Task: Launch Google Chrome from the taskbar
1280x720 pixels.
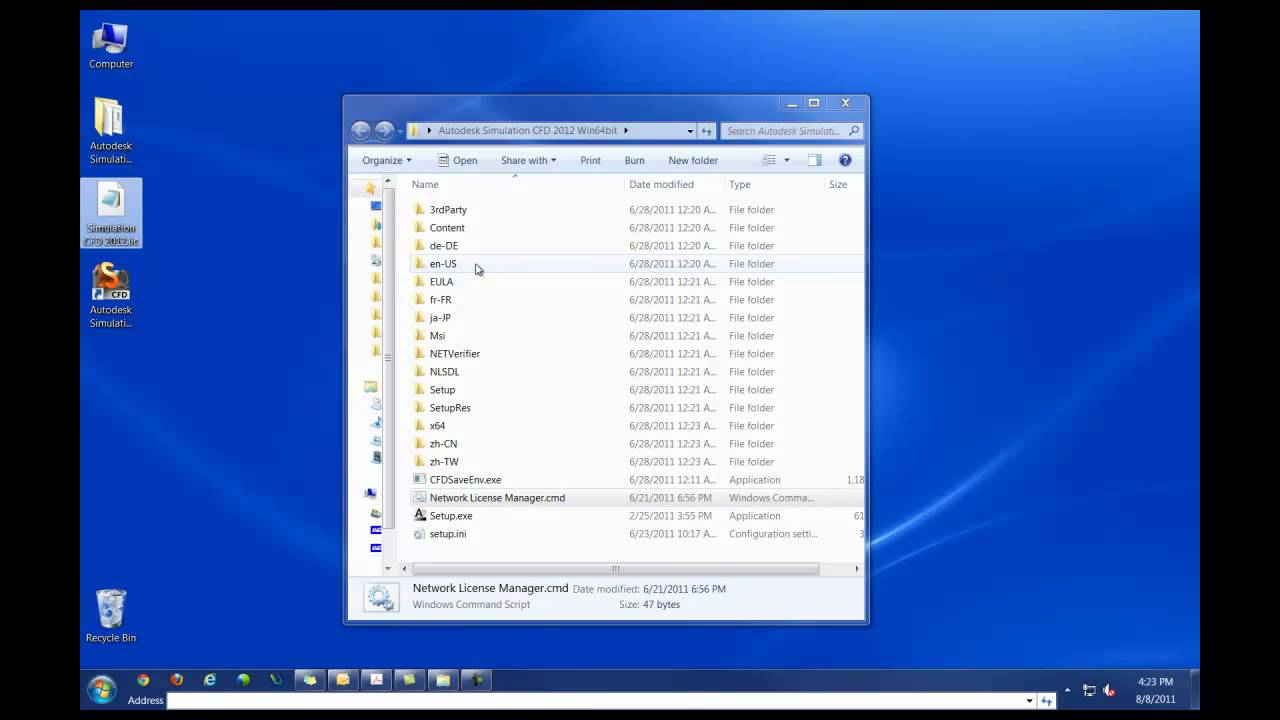Action: pyautogui.click(x=143, y=680)
